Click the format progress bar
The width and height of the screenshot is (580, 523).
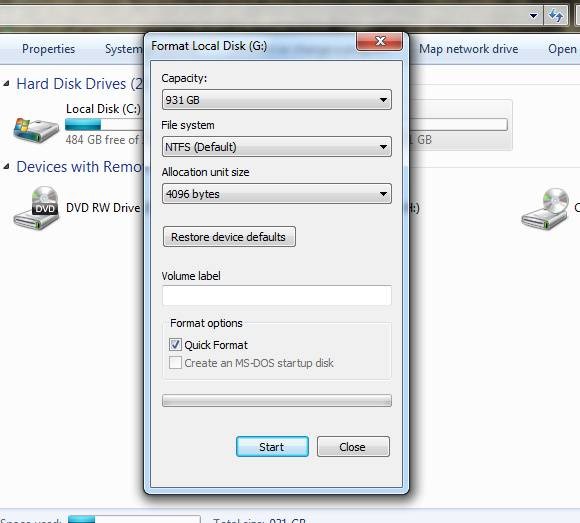(x=276, y=401)
